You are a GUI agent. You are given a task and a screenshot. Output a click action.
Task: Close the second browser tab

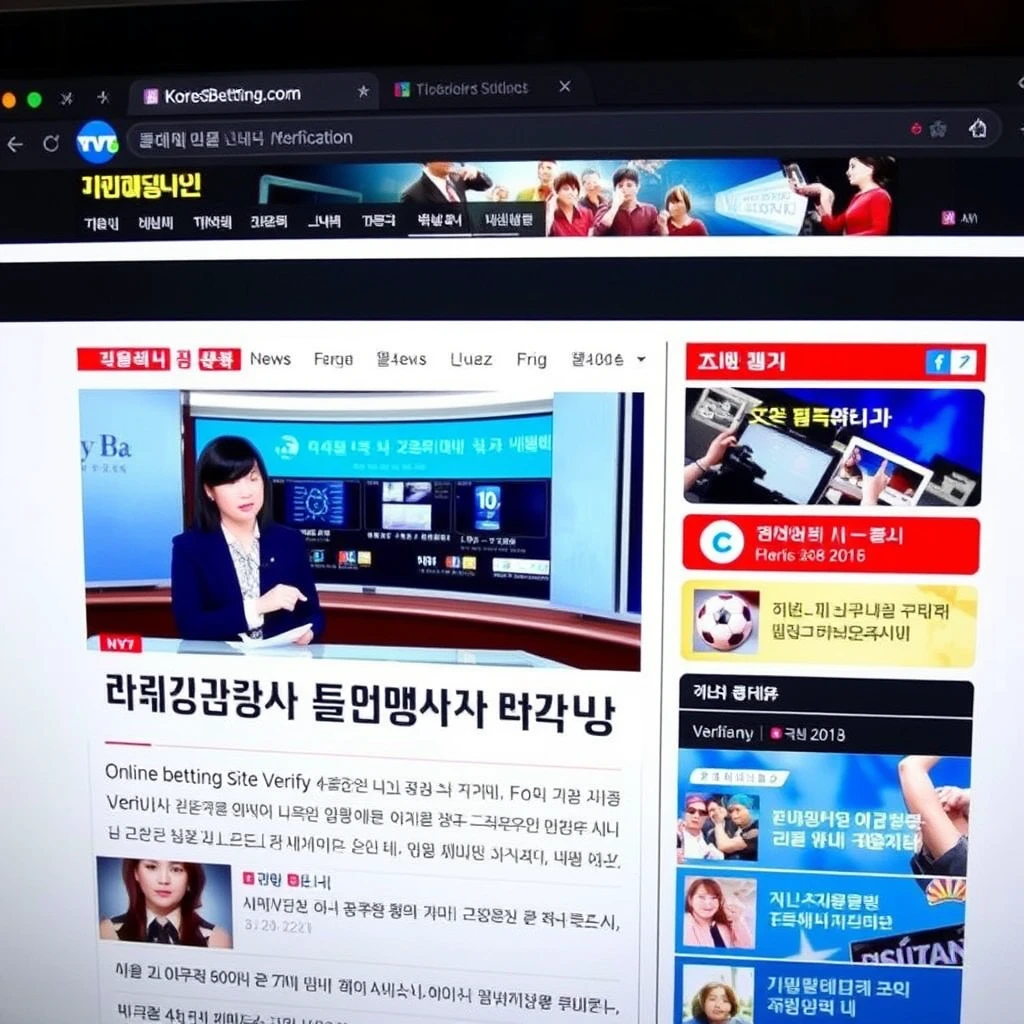pos(564,87)
